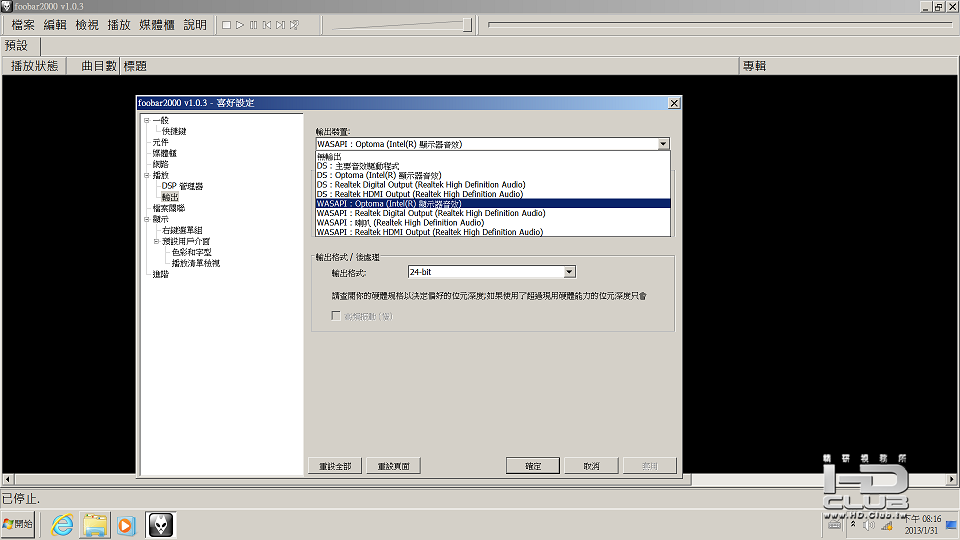
Task: Select 快捷鍵 in preferences tree
Action: point(174,132)
